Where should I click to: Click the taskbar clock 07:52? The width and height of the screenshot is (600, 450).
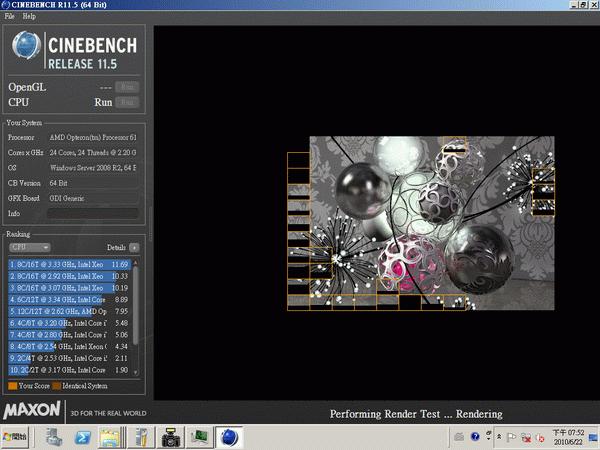point(567,437)
